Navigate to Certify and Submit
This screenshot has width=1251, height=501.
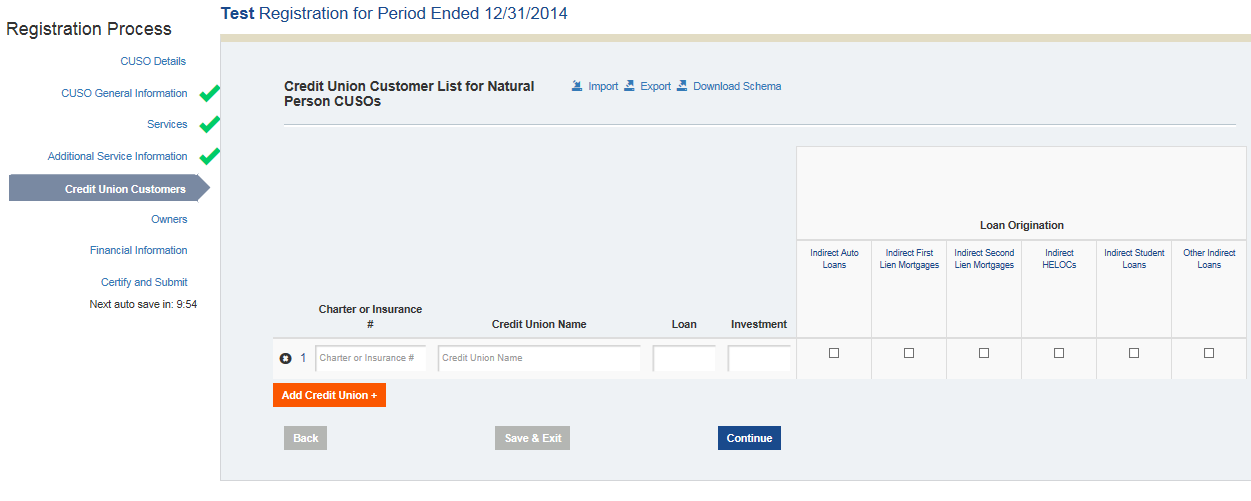coord(144,282)
